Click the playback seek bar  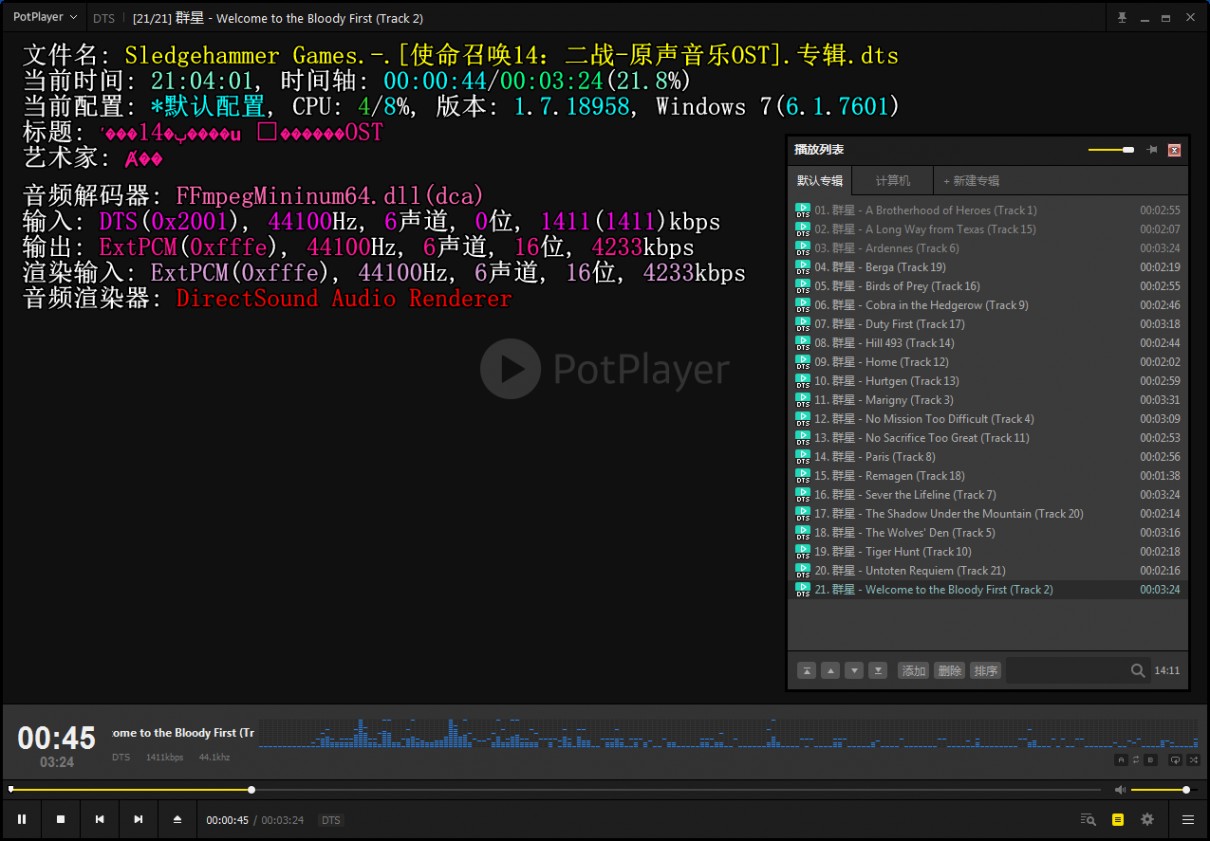[x=555, y=790]
